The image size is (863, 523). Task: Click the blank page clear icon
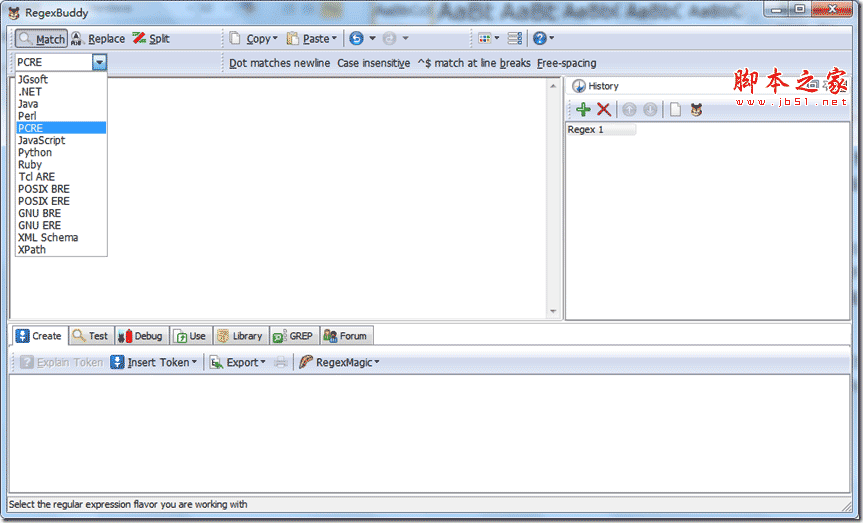675,110
